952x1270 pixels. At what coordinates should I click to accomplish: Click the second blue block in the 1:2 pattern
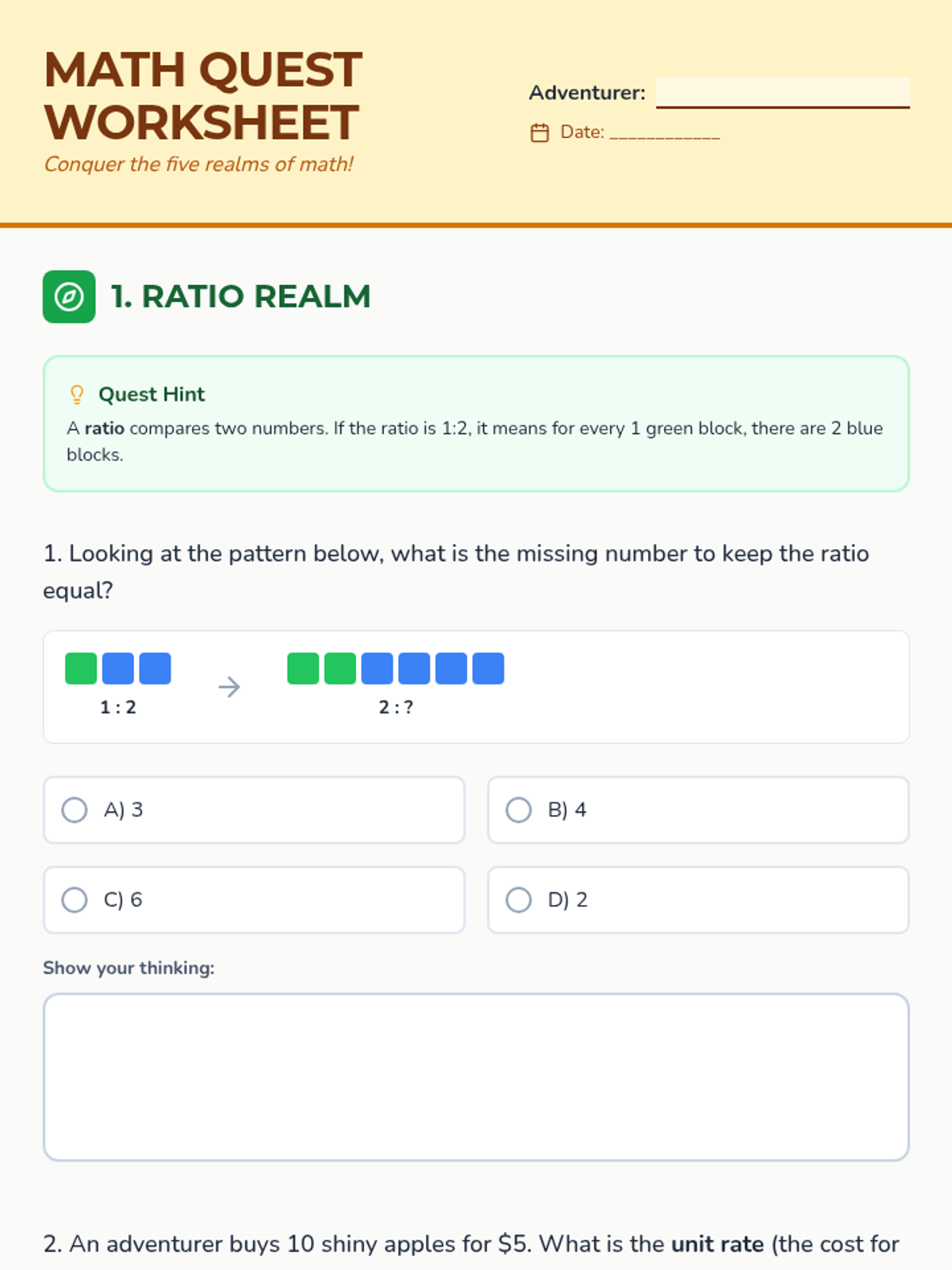pos(155,668)
